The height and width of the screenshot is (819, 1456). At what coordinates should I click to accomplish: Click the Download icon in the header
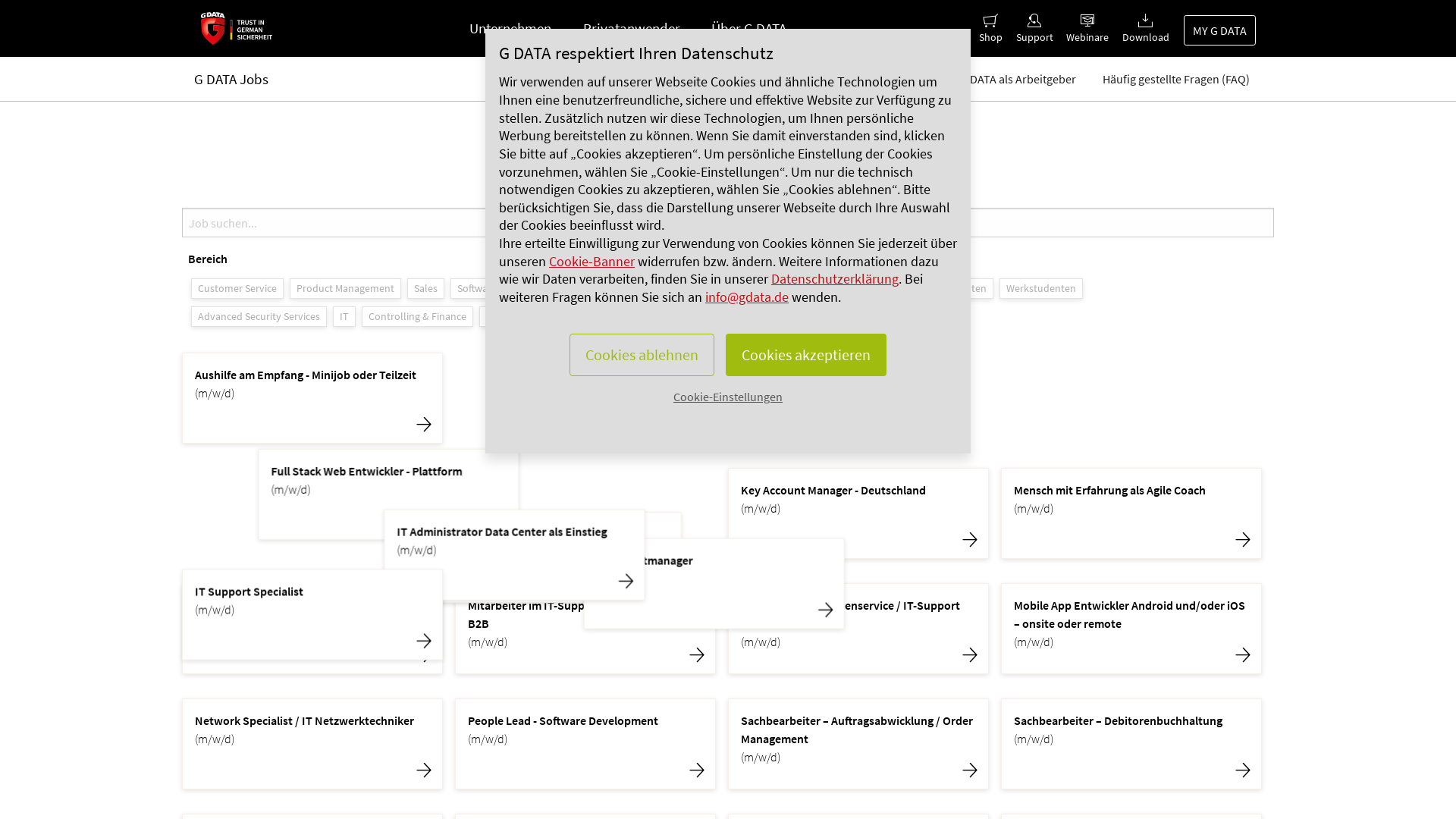point(1145,21)
